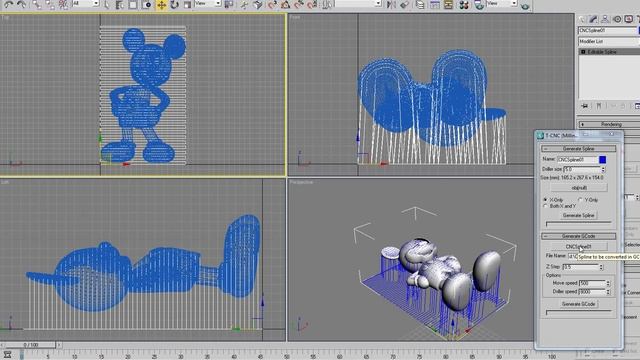Viewport: 640px width, 360px height.
Task: Adjust the Driller size spinner arrows
Action: (x=603, y=169)
